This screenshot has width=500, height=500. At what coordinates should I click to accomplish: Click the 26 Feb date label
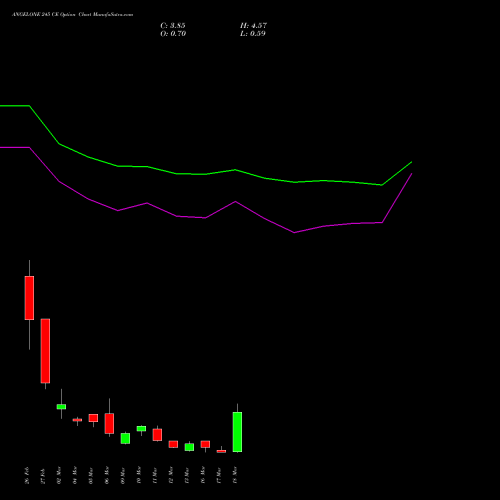point(27,476)
